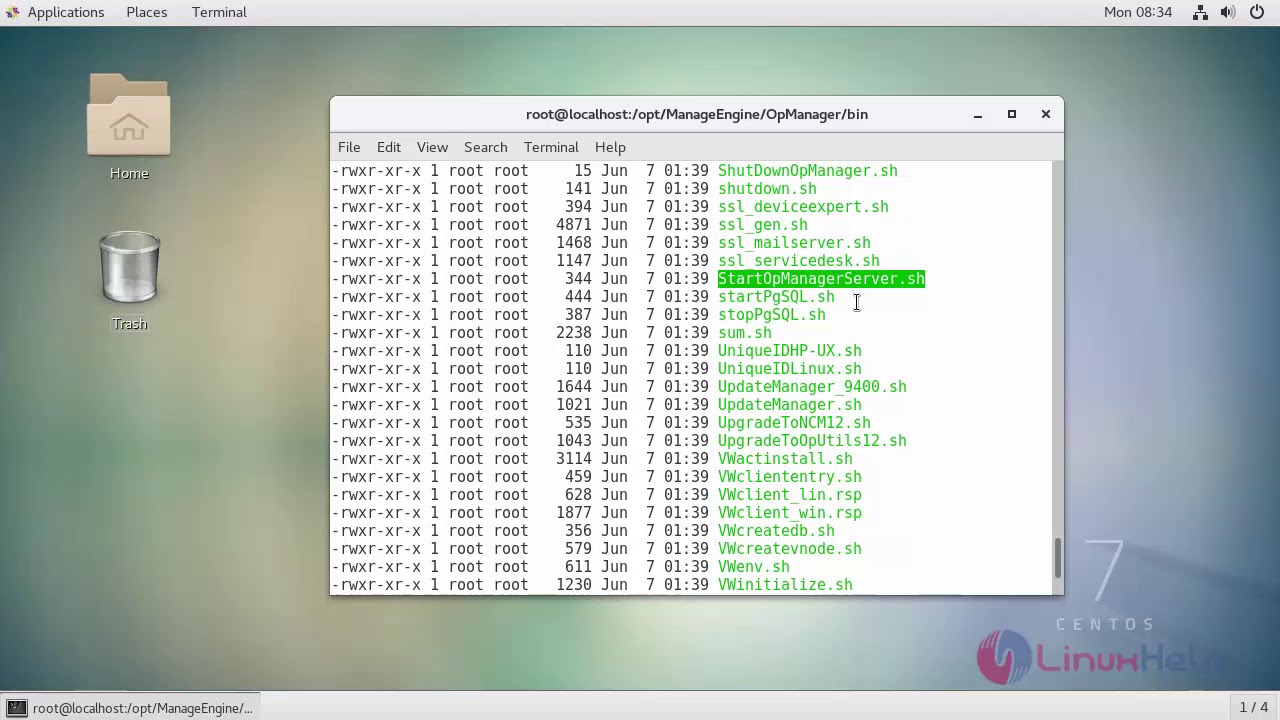This screenshot has height=720, width=1280.
Task: Click the highlighted StartOpManagerServer.sh filename
Action: (x=821, y=279)
